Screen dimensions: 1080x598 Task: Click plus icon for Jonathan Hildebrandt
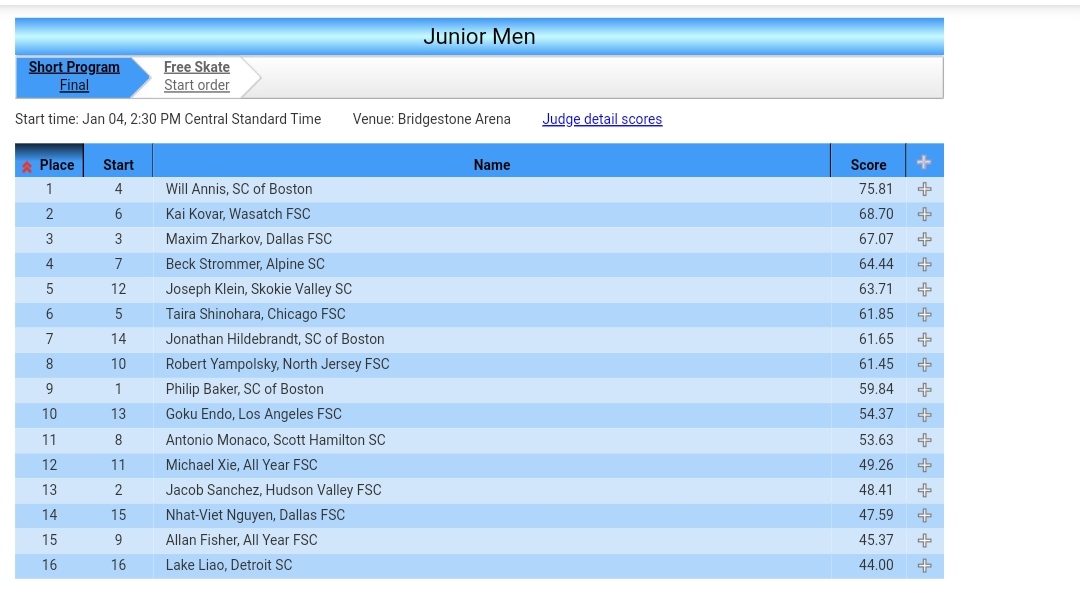924,339
